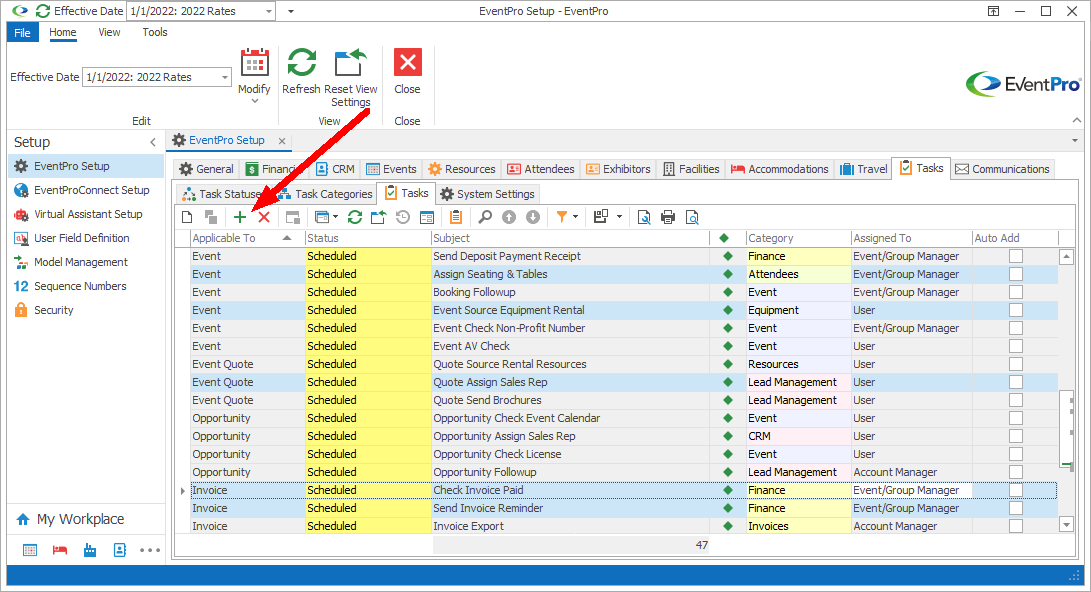This screenshot has width=1091, height=592.
Task: Tick Auto Add for Send Deposit Payment Receipt
Action: point(1016,256)
